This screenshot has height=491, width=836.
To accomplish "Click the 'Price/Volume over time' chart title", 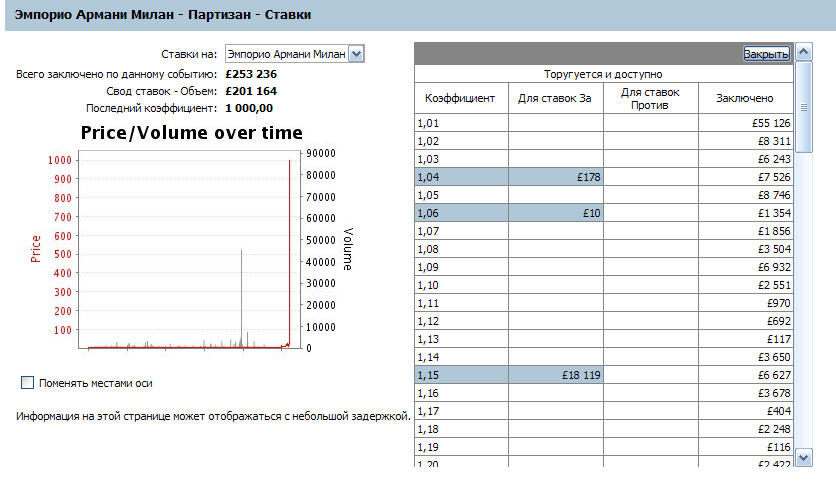I will 191,132.
